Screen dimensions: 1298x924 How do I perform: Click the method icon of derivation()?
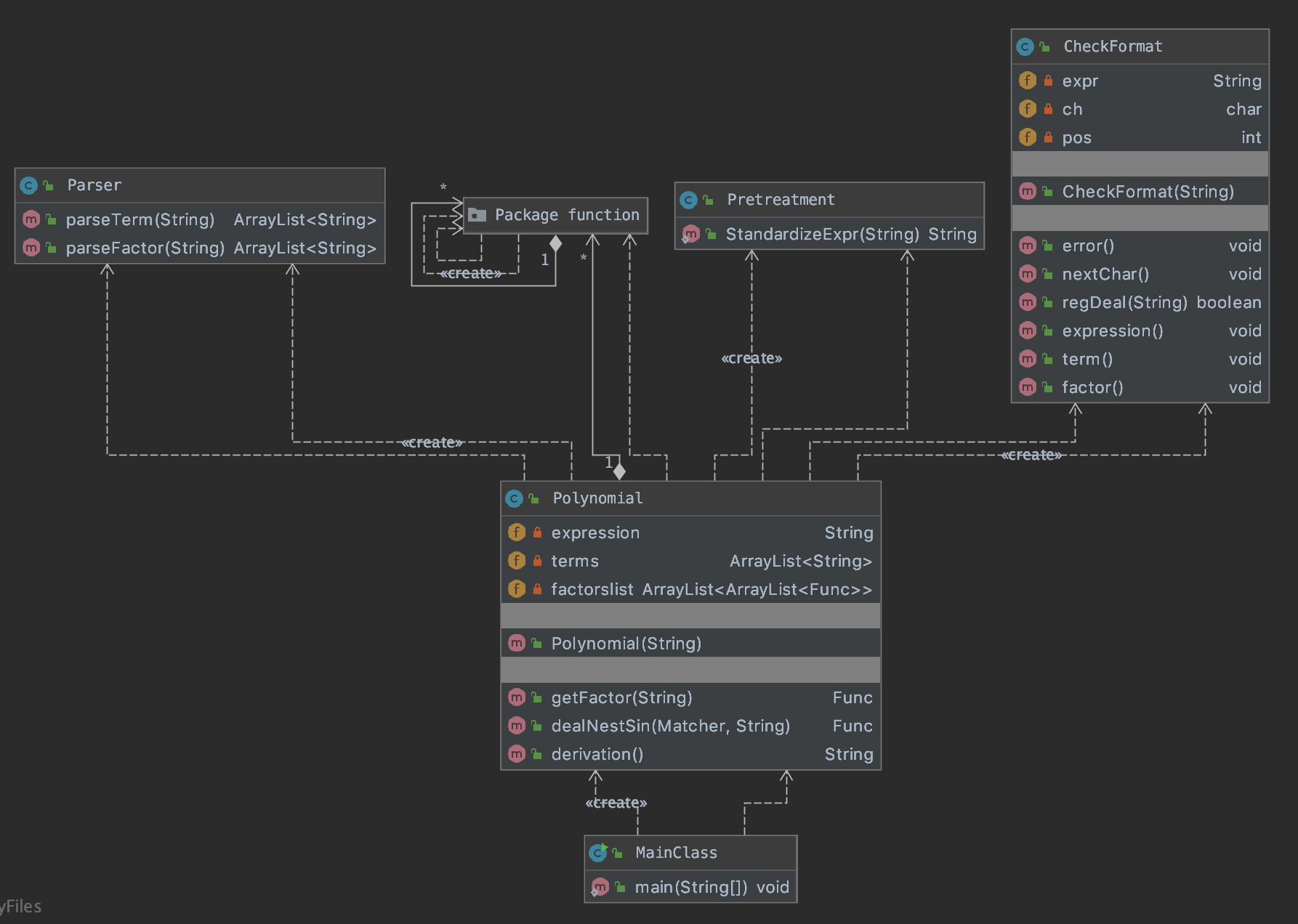[x=516, y=754]
